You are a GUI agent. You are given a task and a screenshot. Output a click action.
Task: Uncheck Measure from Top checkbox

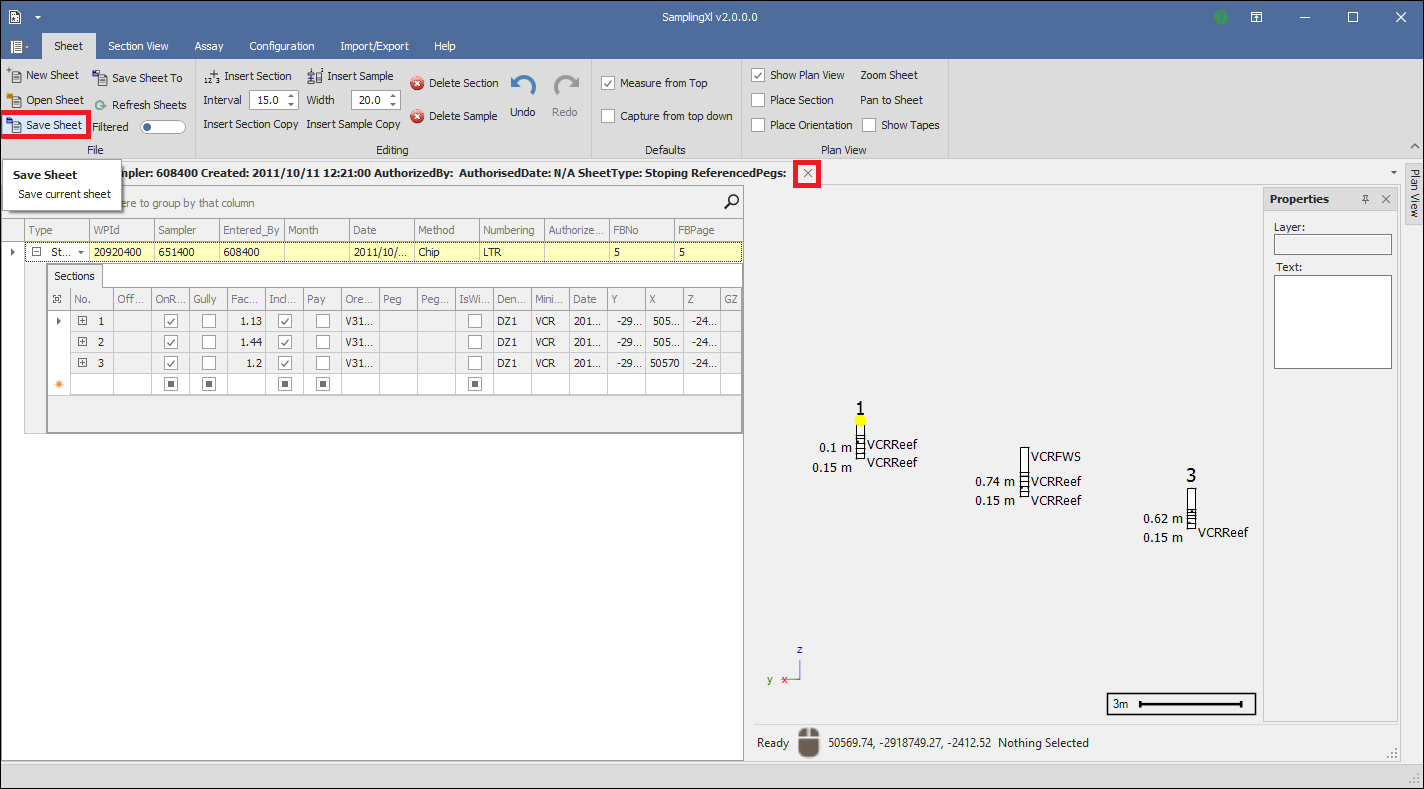[608, 84]
